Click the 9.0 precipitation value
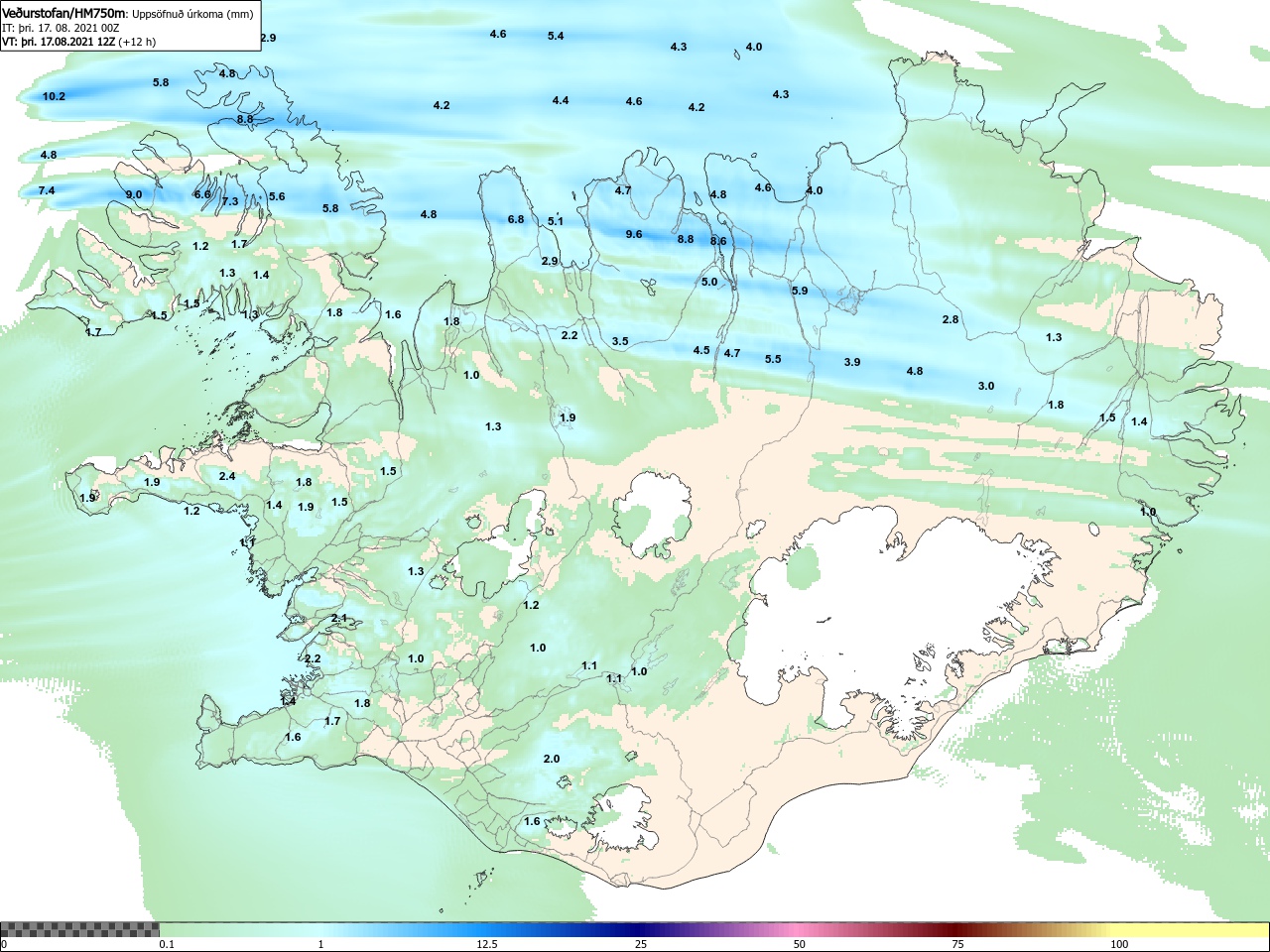 [x=134, y=195]
